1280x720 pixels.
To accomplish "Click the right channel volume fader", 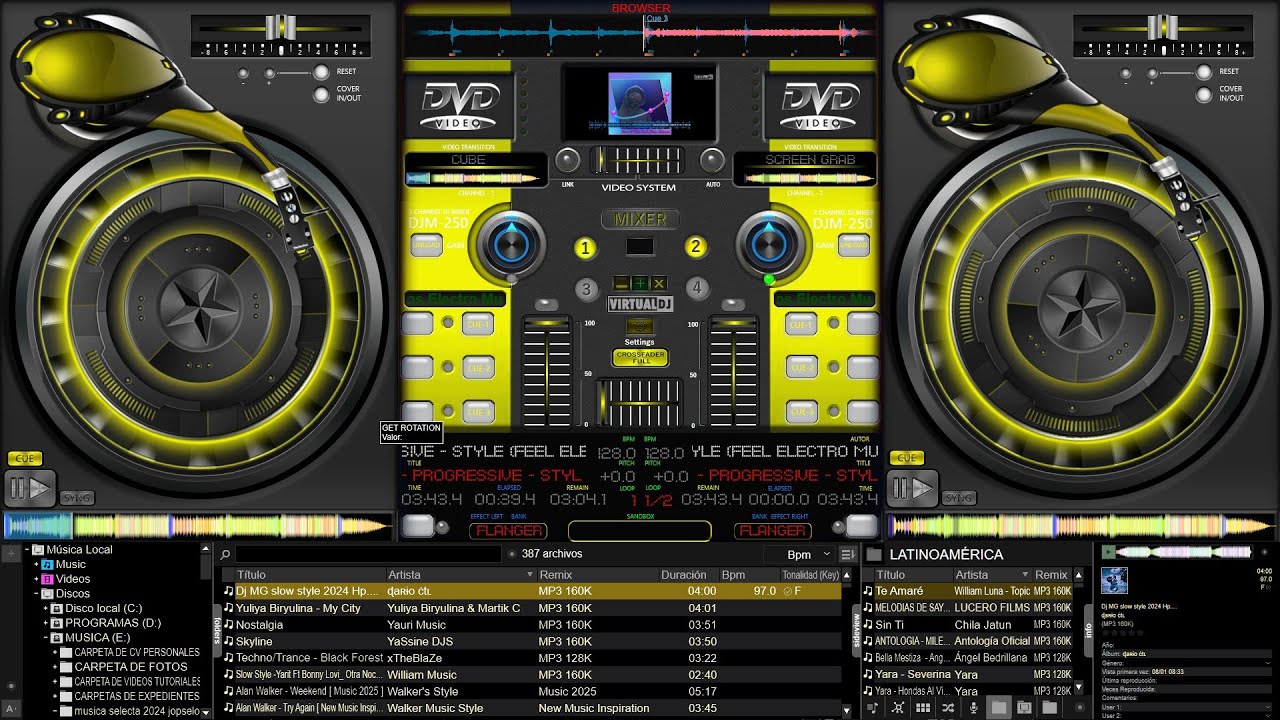I will point(733,372).
